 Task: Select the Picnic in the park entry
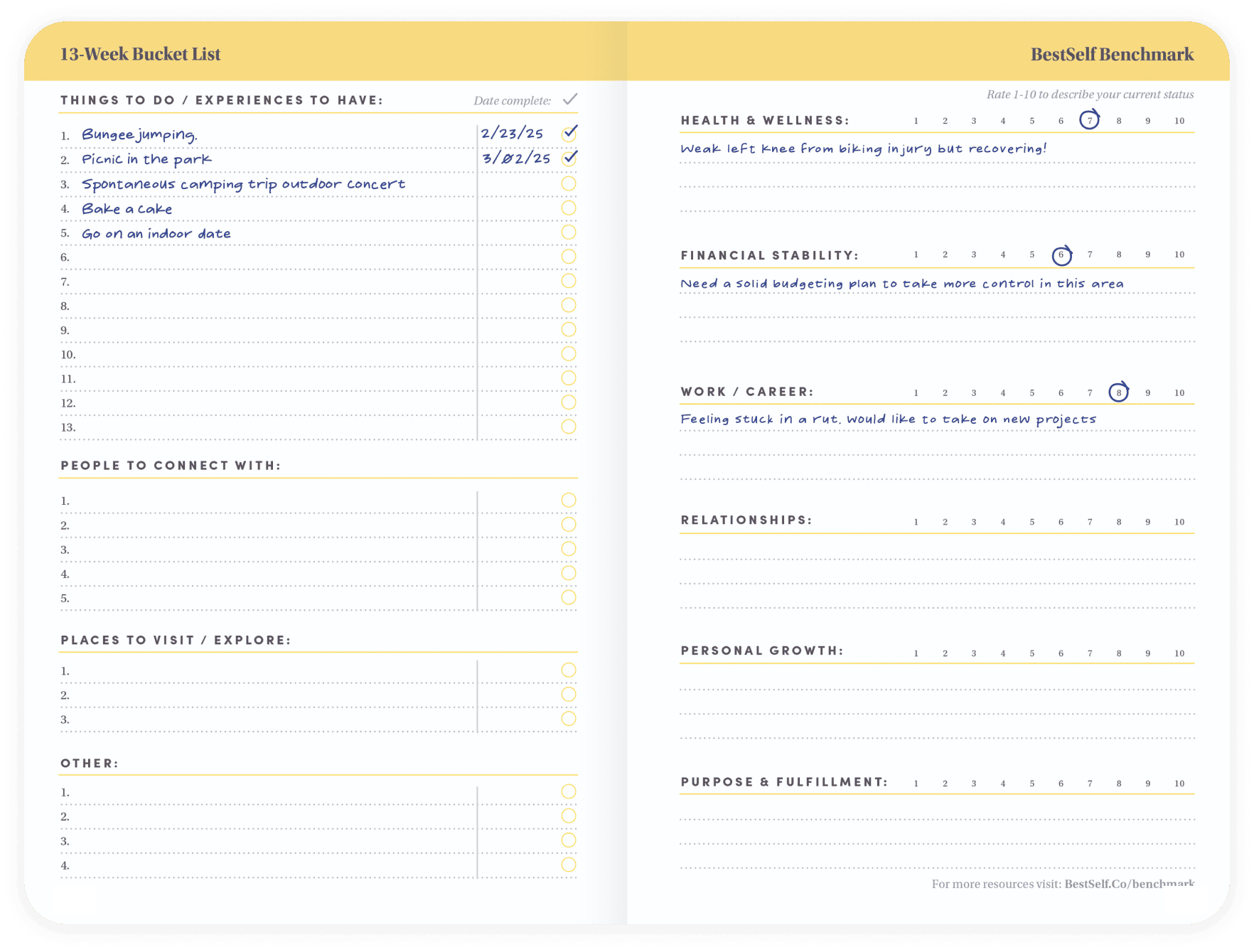click(x=146, y=159)
